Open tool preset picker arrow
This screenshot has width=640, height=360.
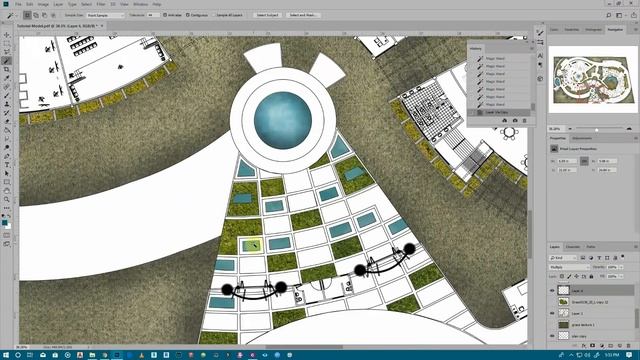tap(17, 16)
